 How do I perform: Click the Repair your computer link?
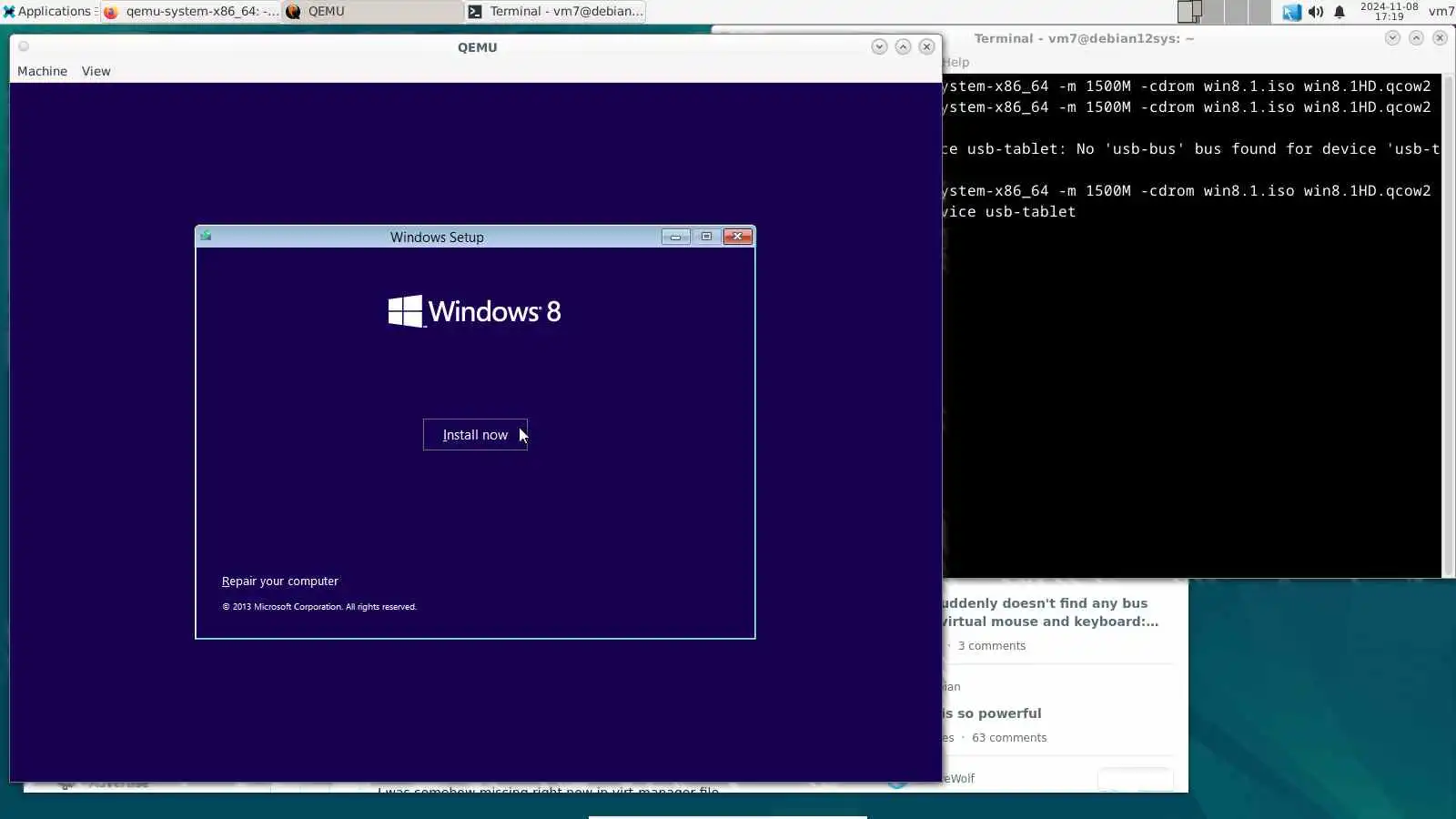click(x=280, y=581)
